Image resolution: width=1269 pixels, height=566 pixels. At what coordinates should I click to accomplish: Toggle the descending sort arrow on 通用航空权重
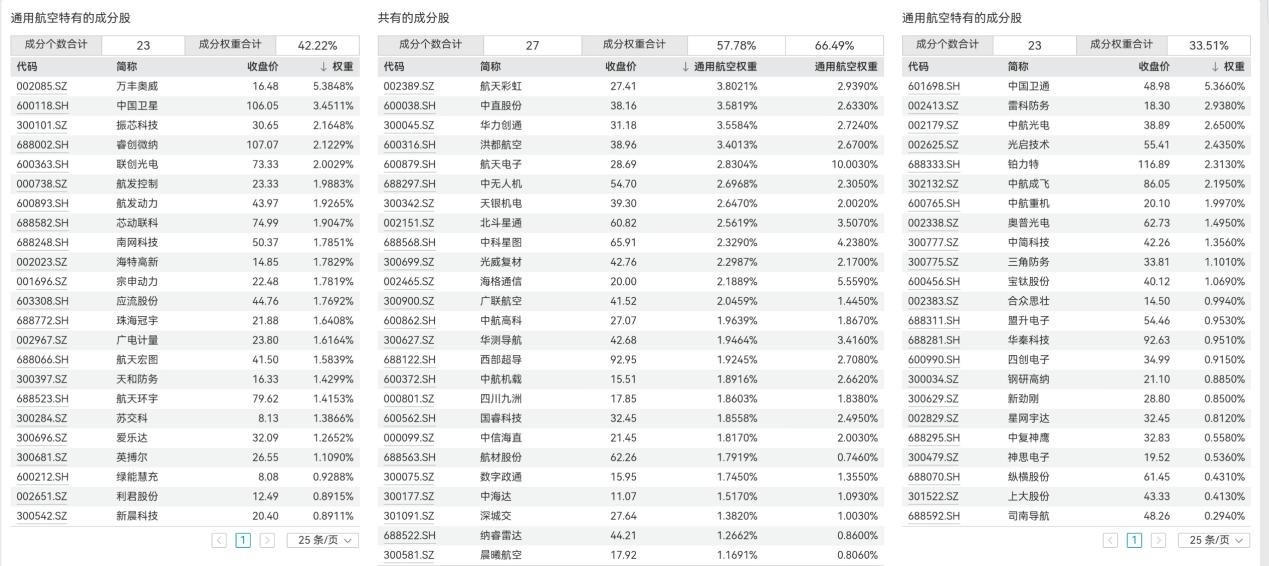point(686,67)
